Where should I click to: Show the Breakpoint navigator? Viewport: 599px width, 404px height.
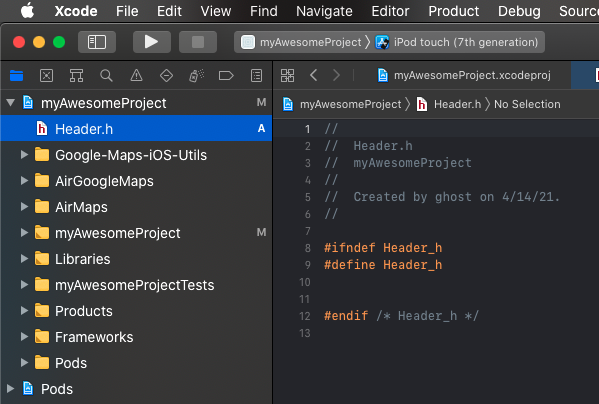coord(226,76)
